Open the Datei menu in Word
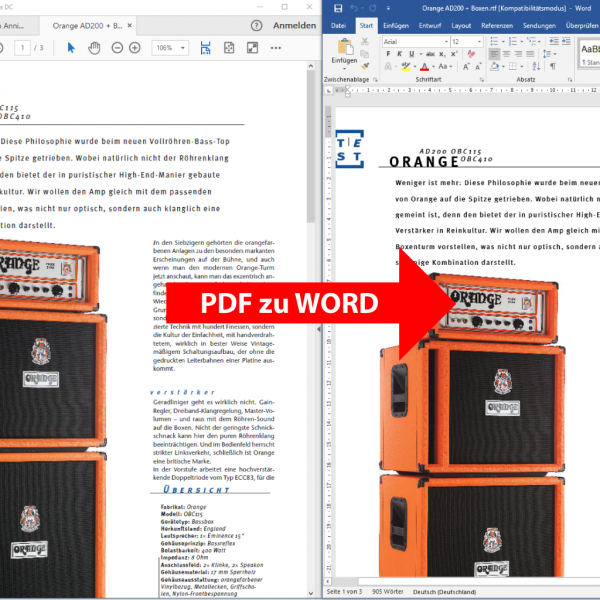Screen dimensions: 600x600 pos(338,26)
